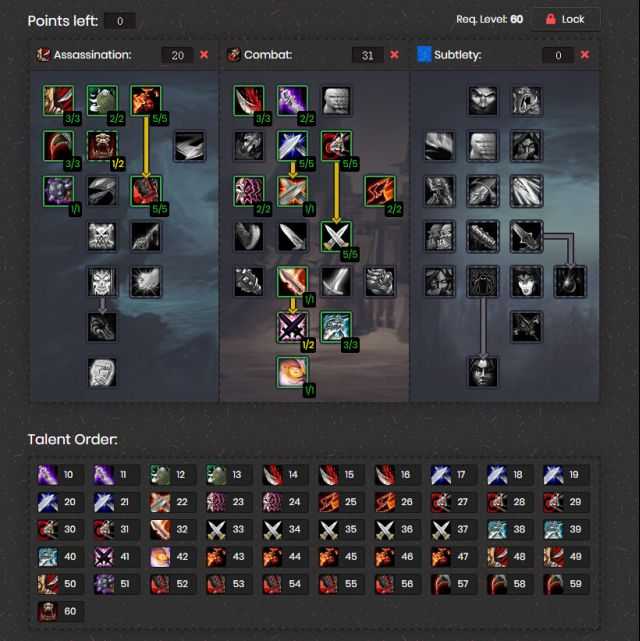Select Seal Fate talent
The height and width of the screenshot is (641, 640).
(102, 327)
